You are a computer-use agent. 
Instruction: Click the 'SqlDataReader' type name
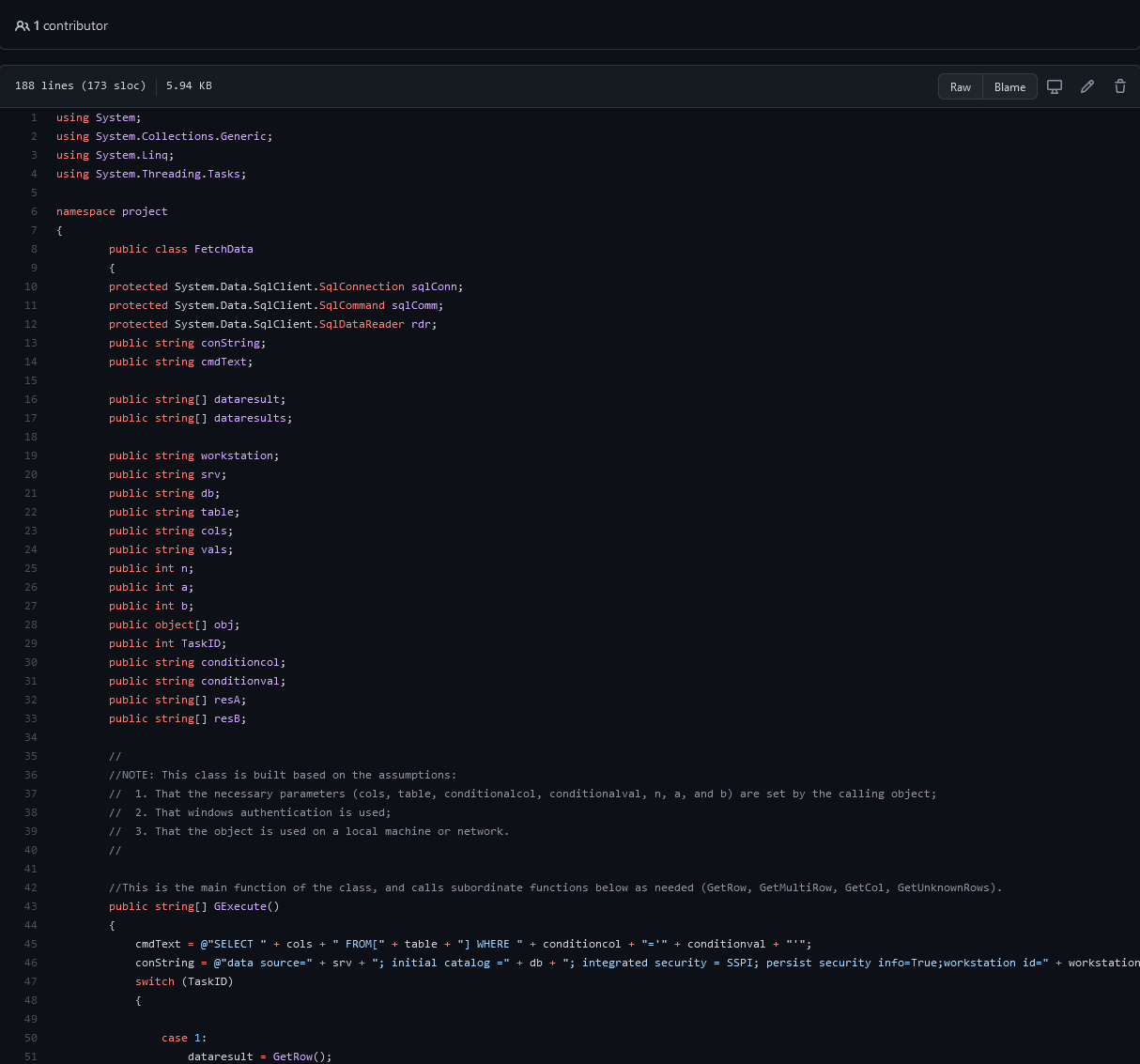click(x=362, y=324)
